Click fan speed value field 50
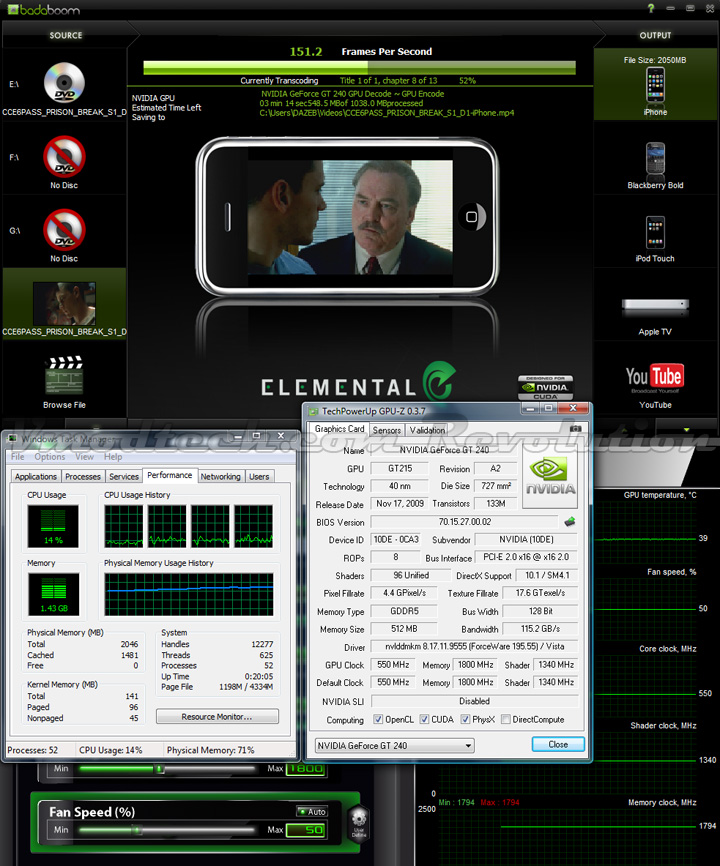Image resolution: width=720 pixels, height=866 pixels. 306,830
